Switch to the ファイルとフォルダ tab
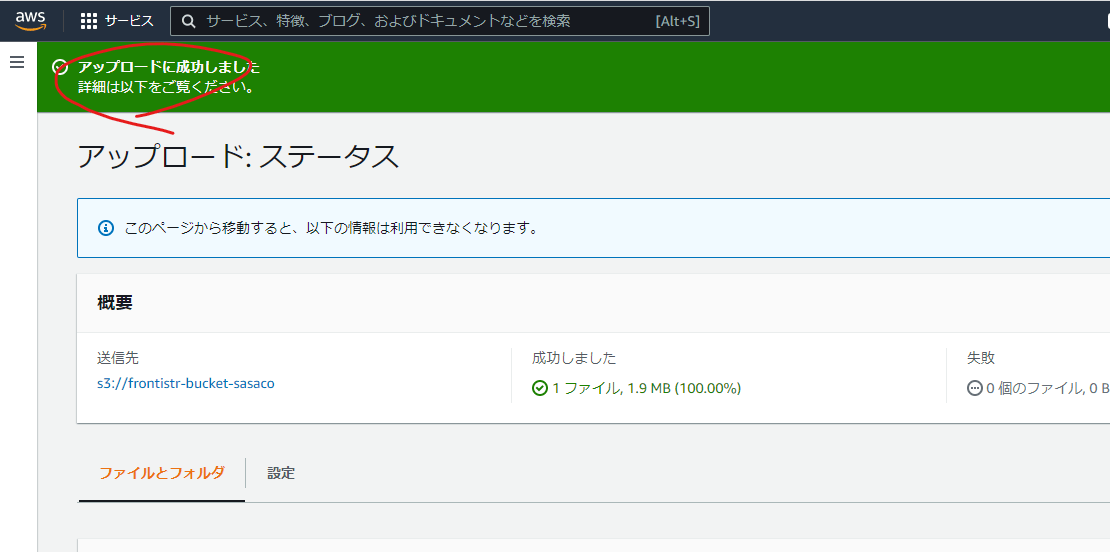Viewport: 1110px width, 552px height. (x=162, y=473)
